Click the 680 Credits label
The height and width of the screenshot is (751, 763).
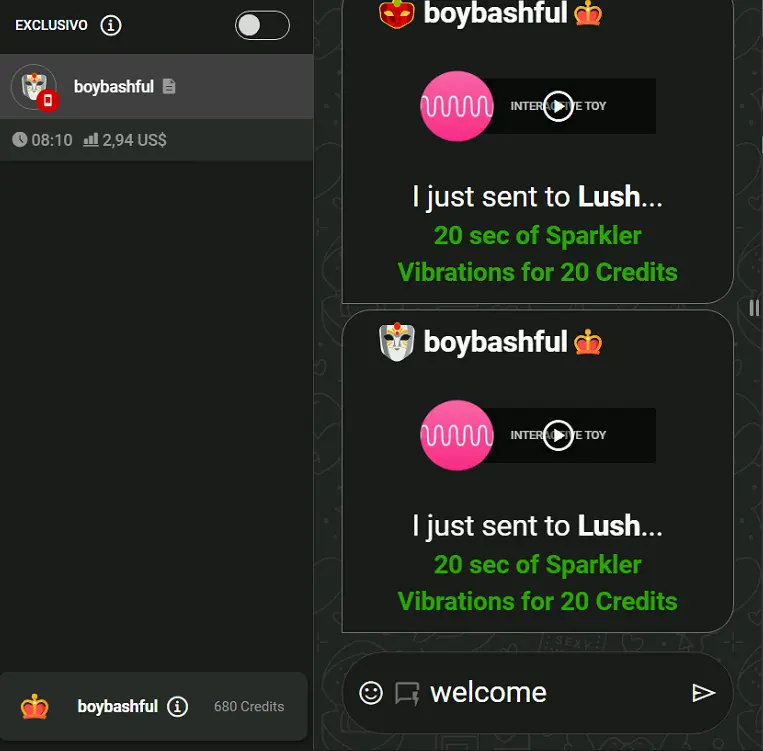click(249, 706)
